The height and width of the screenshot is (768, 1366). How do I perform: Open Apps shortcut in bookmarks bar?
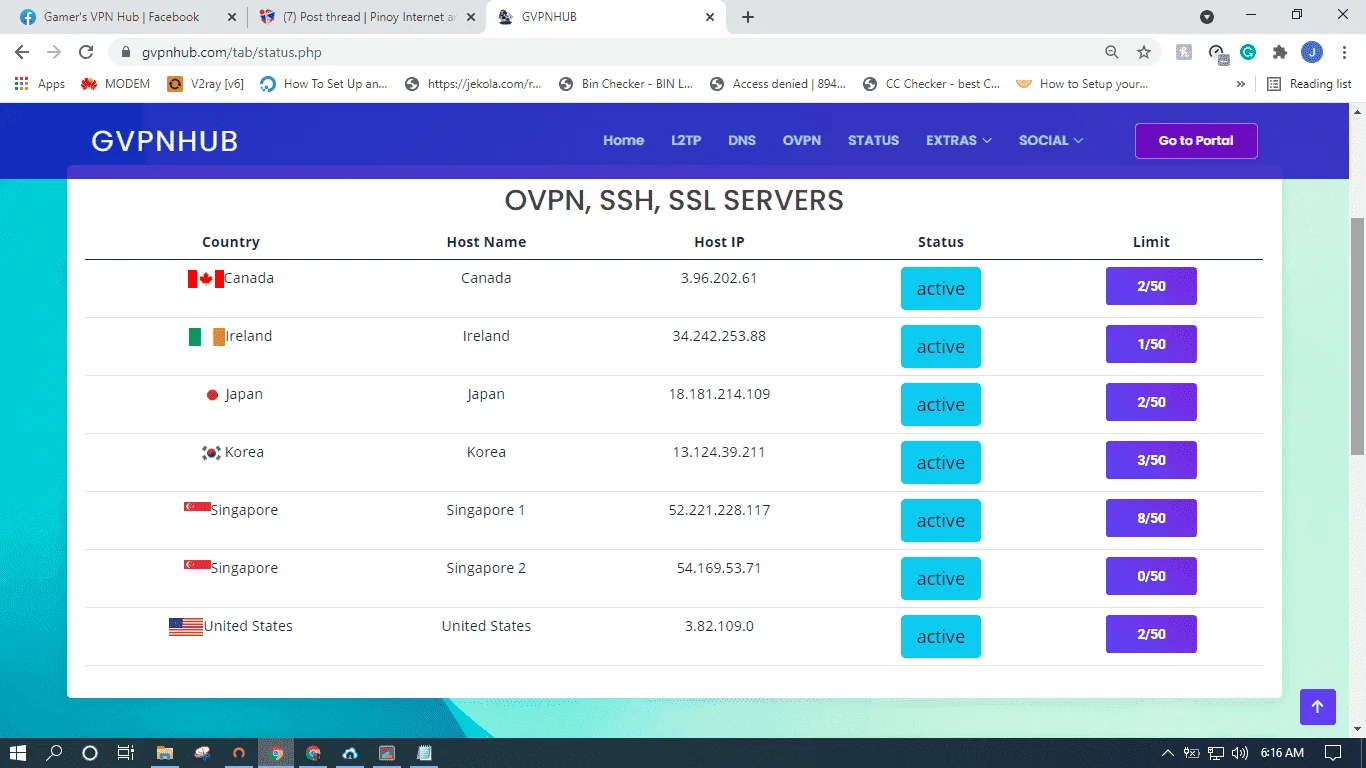coord(40,84)
